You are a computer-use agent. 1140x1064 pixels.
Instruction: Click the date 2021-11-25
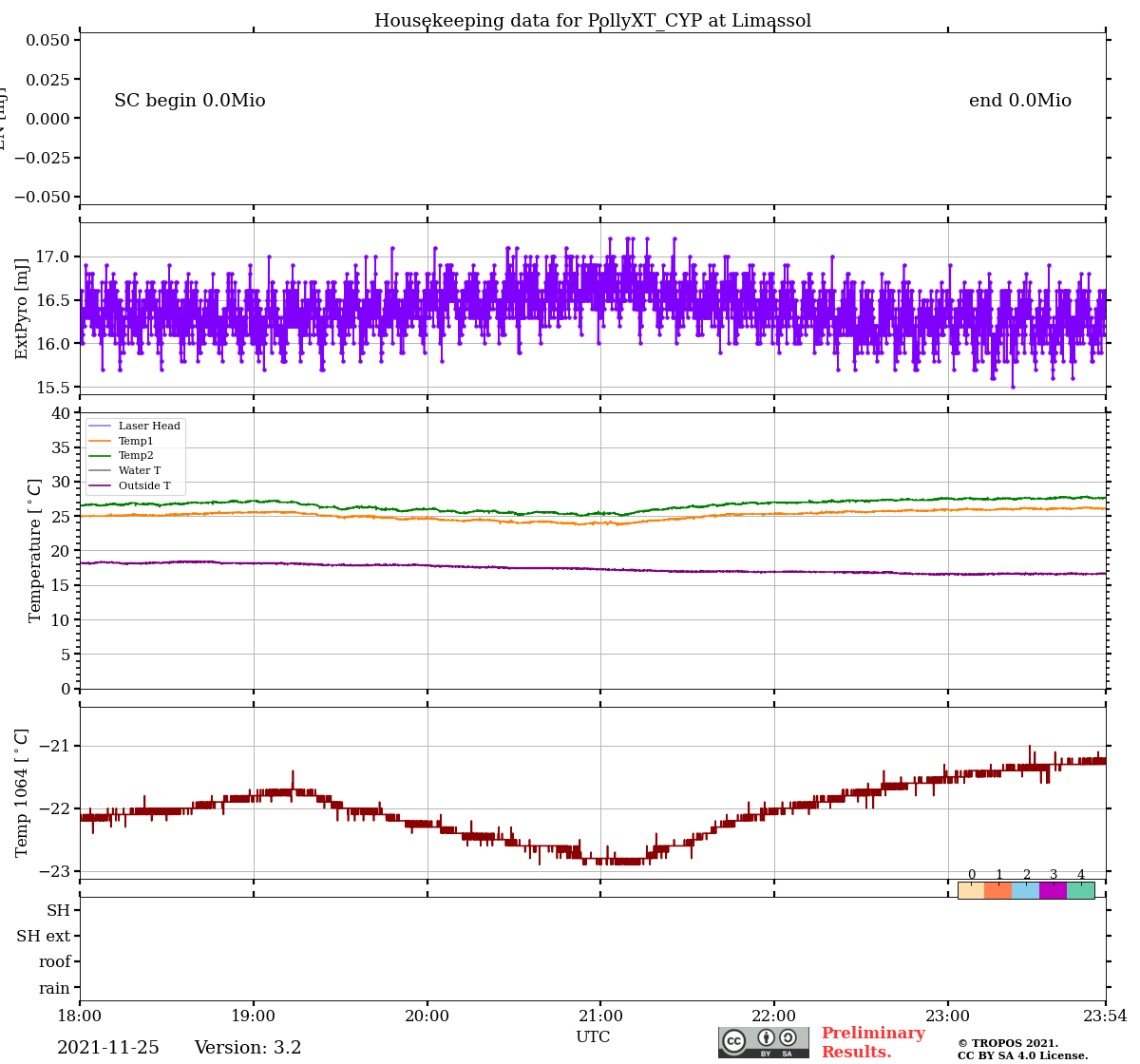coord(108,1048)
